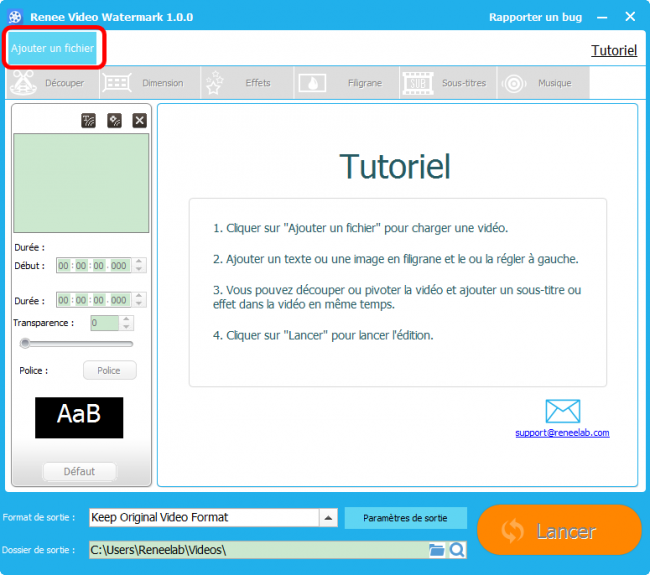This screenshot has width=650, height=575.
Task: Click the Début time field
Action: [94, 266]
